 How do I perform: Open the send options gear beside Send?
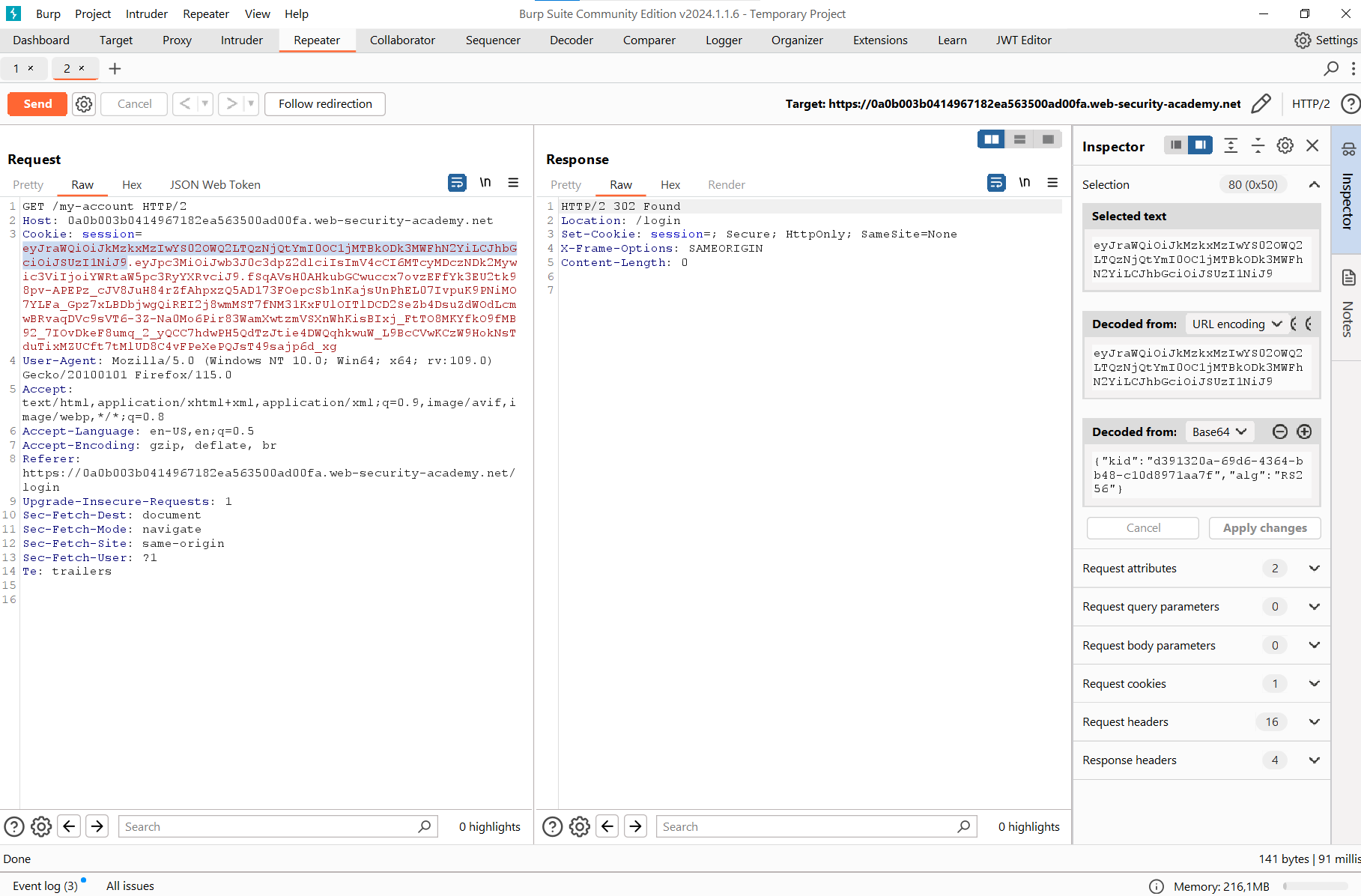coord(84,104)
